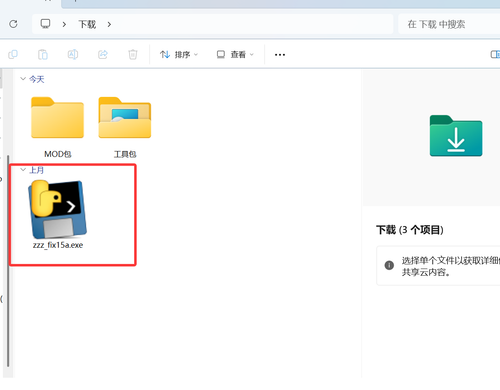Collapse the 上月 group header

tap(32, 170)
